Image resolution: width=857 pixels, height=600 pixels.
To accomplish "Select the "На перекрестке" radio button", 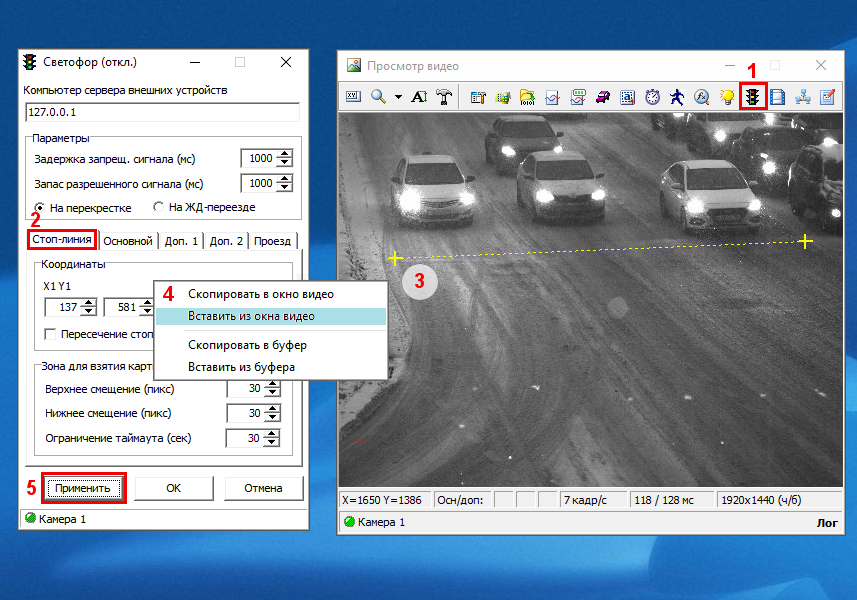I will 41,207.
